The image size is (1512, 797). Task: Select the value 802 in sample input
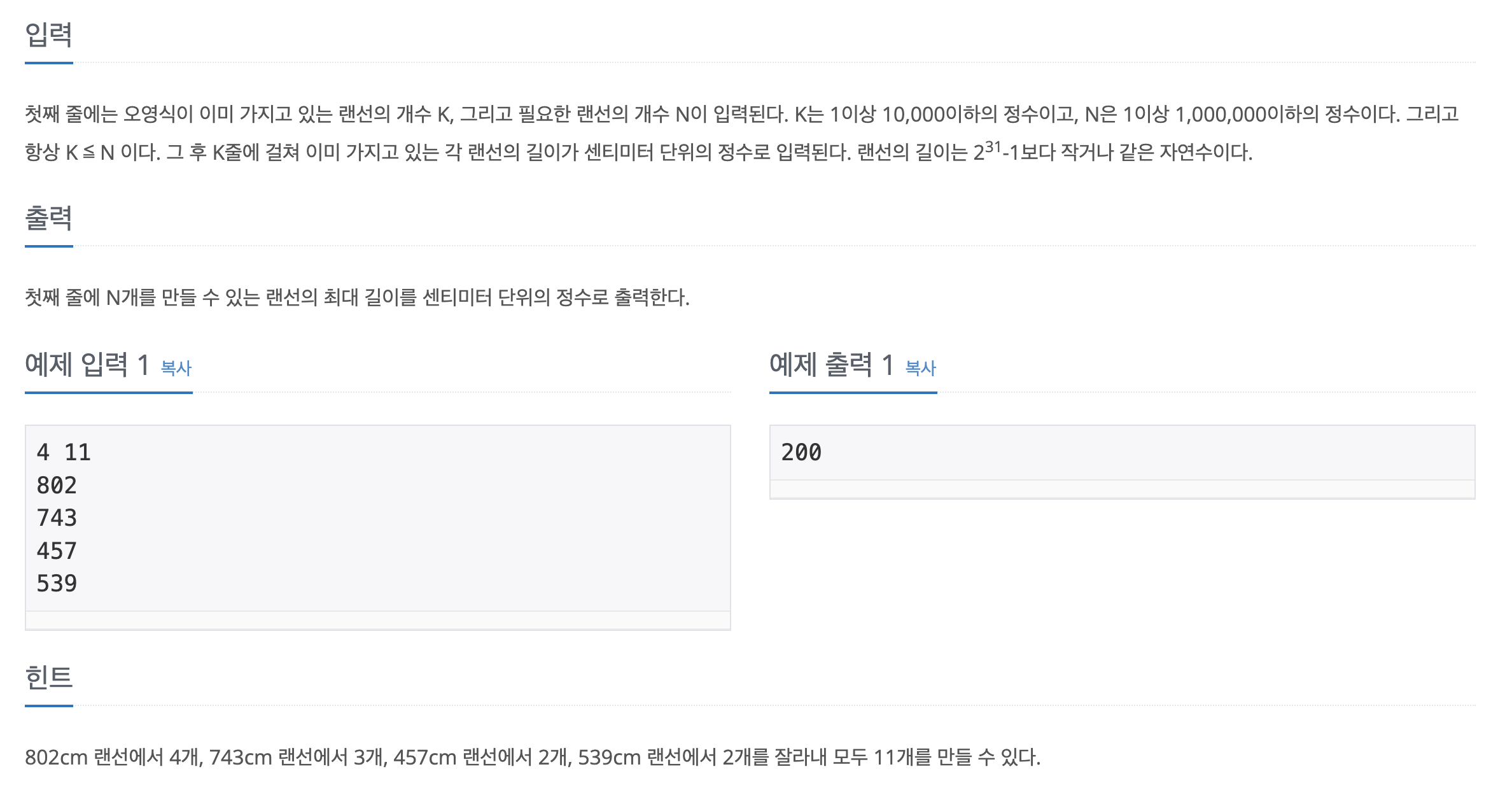[x=57, y=484]
